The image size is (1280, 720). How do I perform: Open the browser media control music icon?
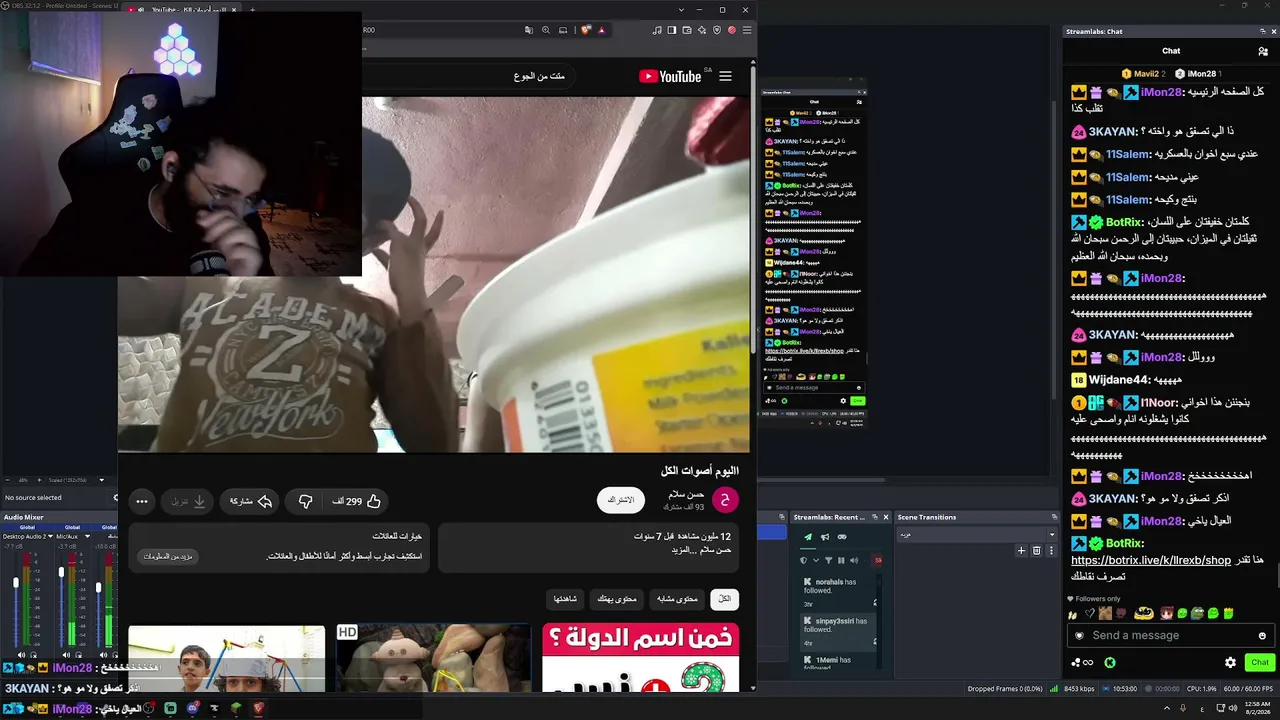[x=657, y=30]
